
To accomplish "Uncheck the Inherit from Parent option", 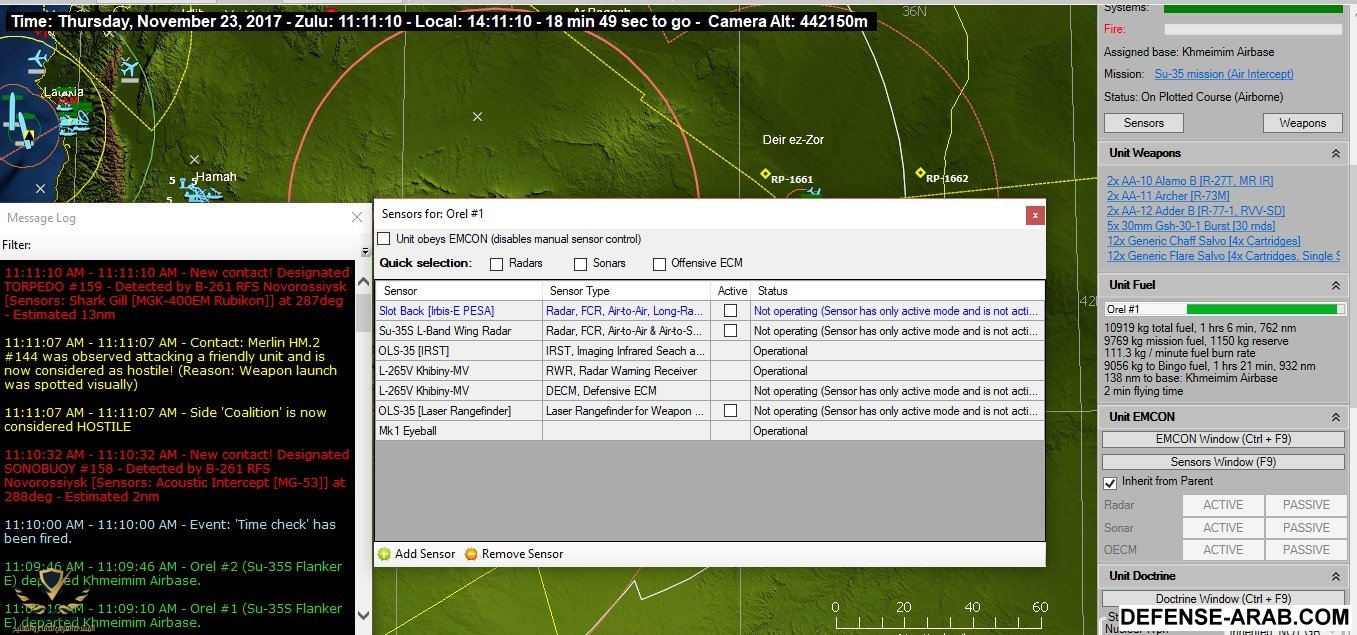I will click(1109, 482).
